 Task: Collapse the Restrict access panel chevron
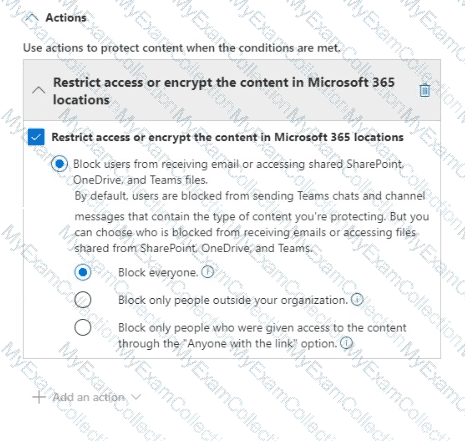coord(39,90)
